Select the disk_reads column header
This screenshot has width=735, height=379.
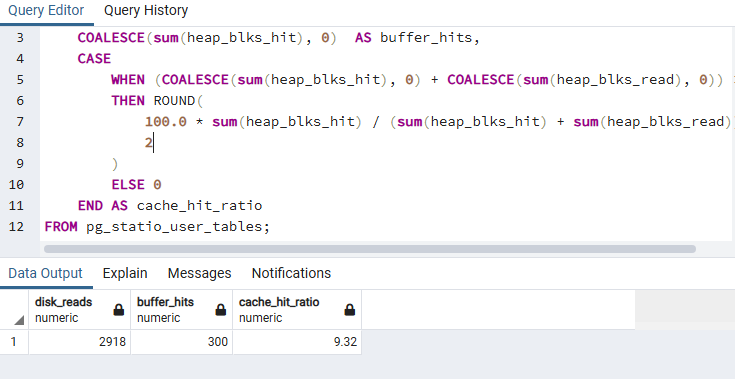[80, 310]
